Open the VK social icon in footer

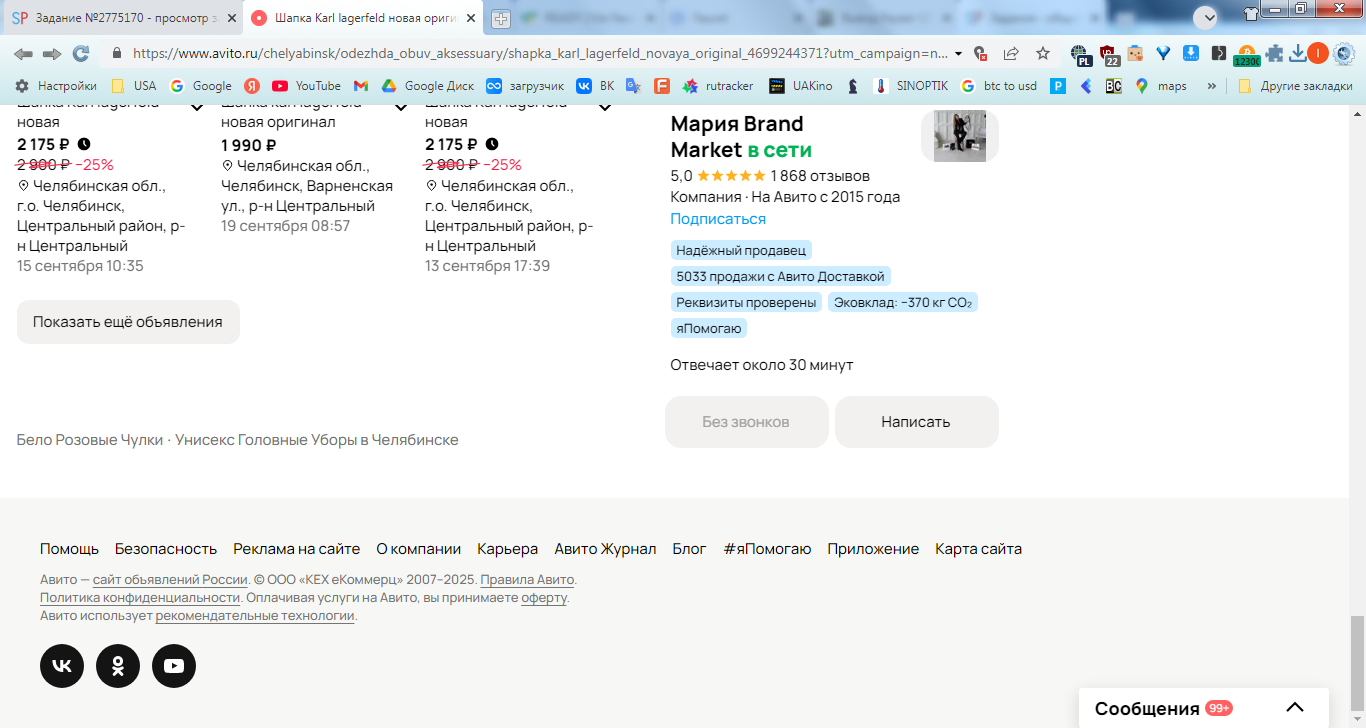pos(62,666)
